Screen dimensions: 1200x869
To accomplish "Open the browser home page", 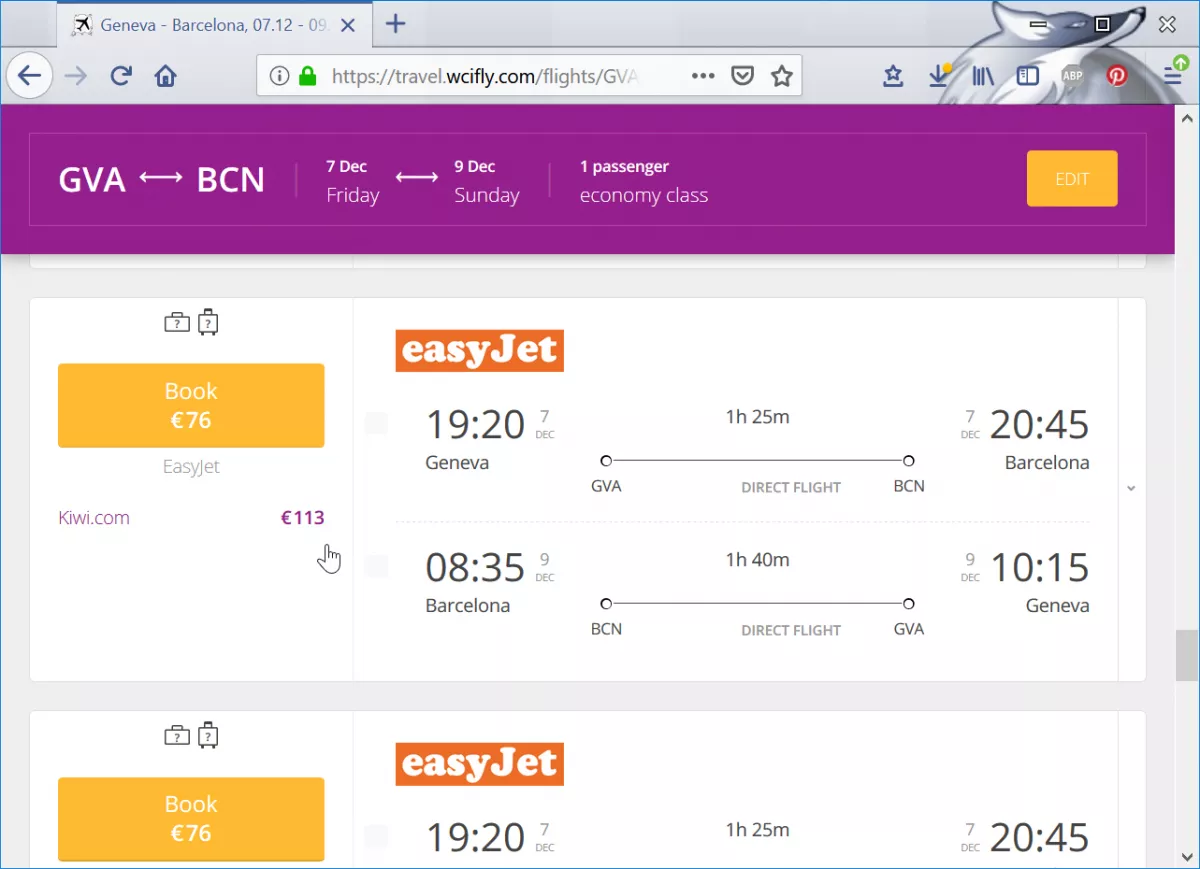I will pos(166,76).
